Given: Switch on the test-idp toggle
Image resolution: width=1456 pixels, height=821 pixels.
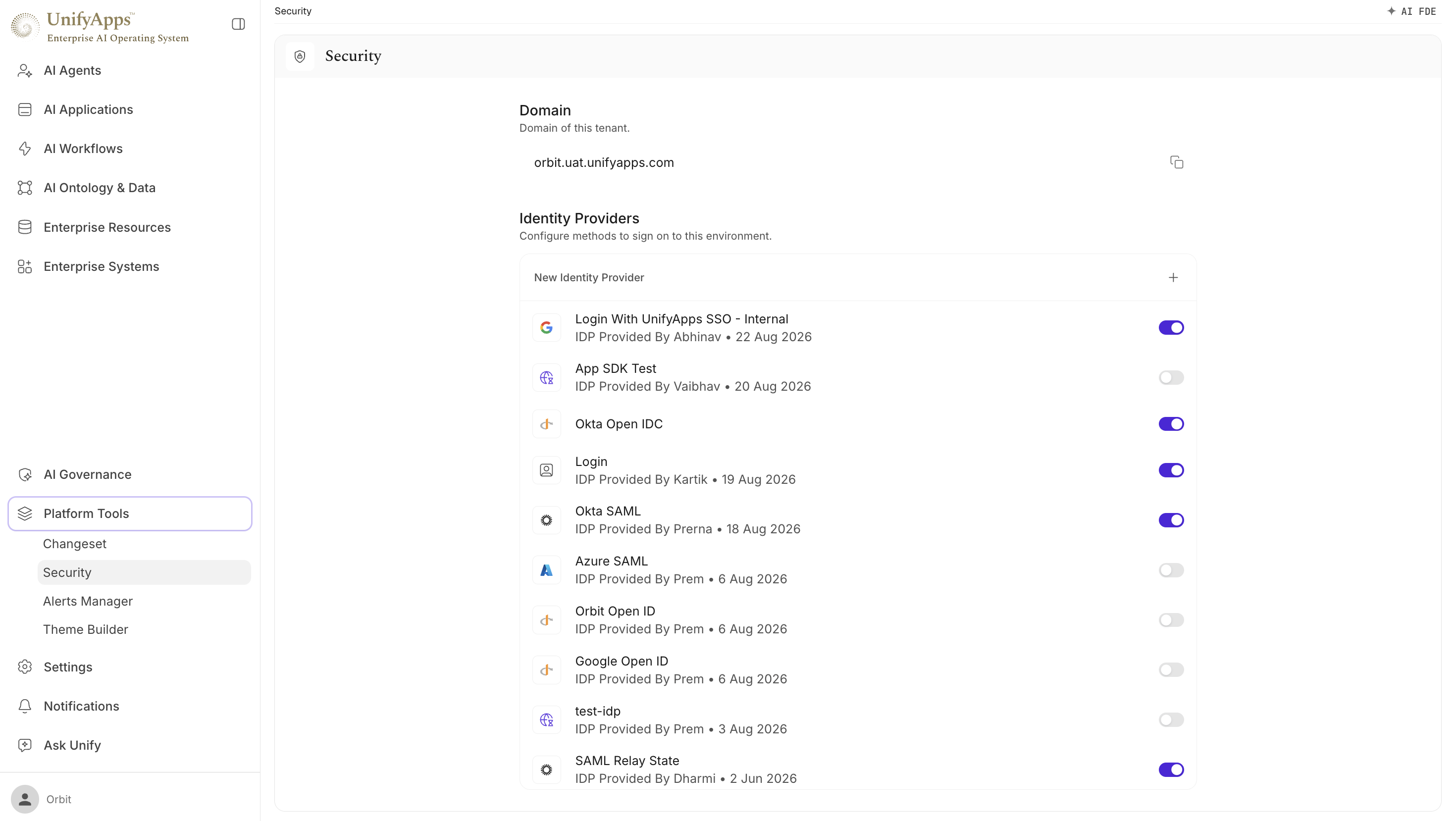Looking at the screenshot, I should click(1171, 720).
